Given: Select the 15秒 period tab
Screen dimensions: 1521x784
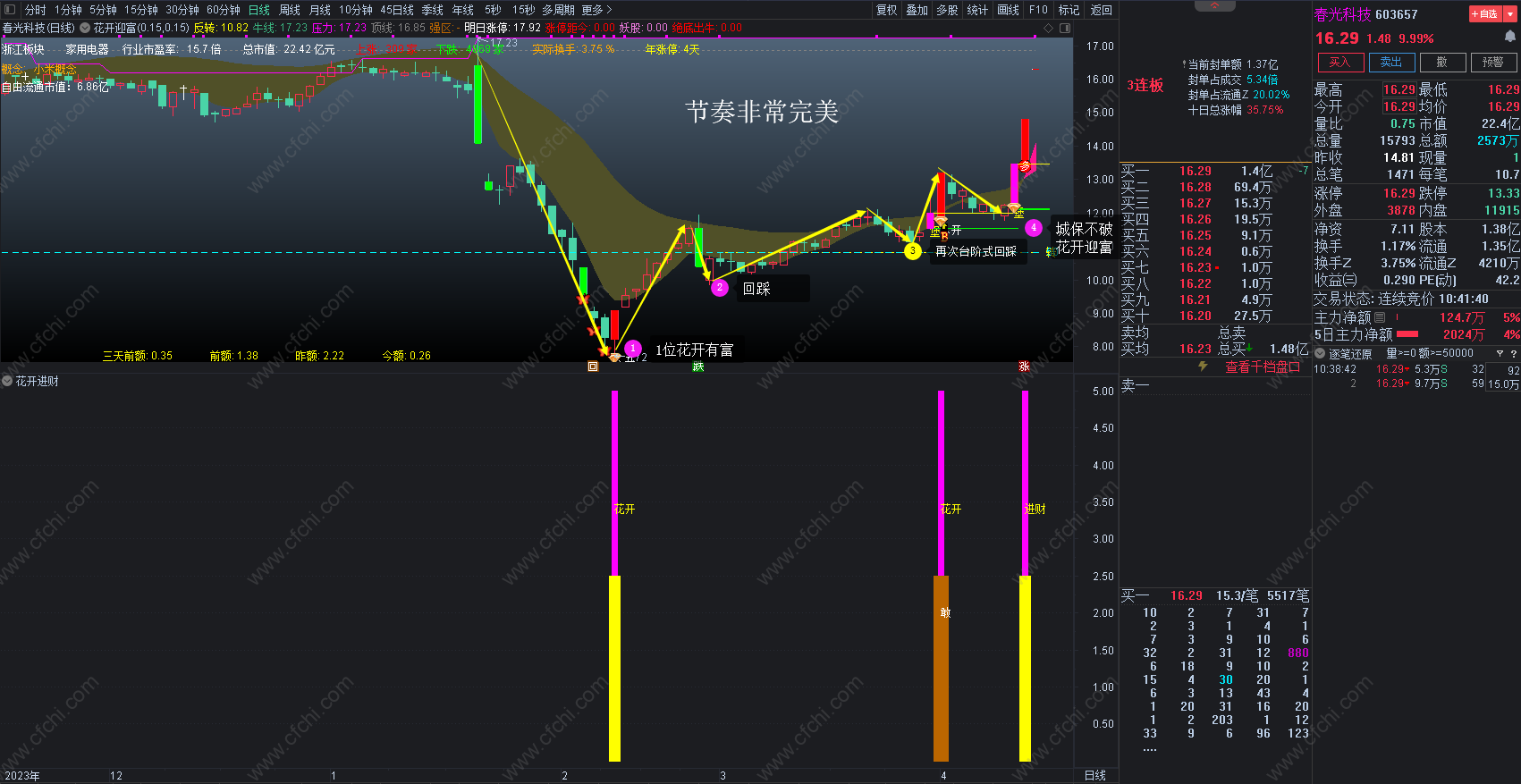Looking at the screenshot, I should 523,10.
